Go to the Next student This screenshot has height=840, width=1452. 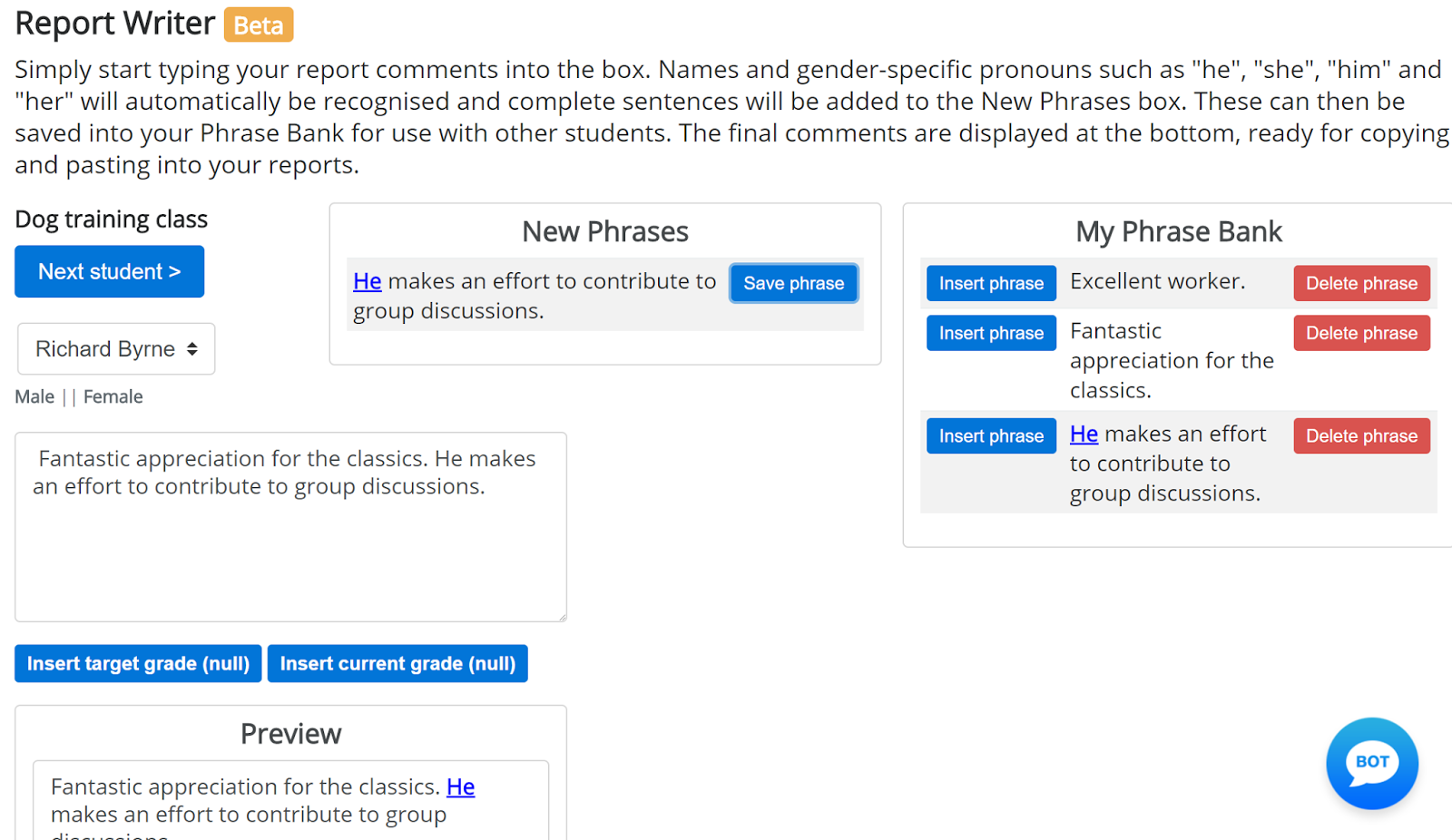[x=109, y=271]
